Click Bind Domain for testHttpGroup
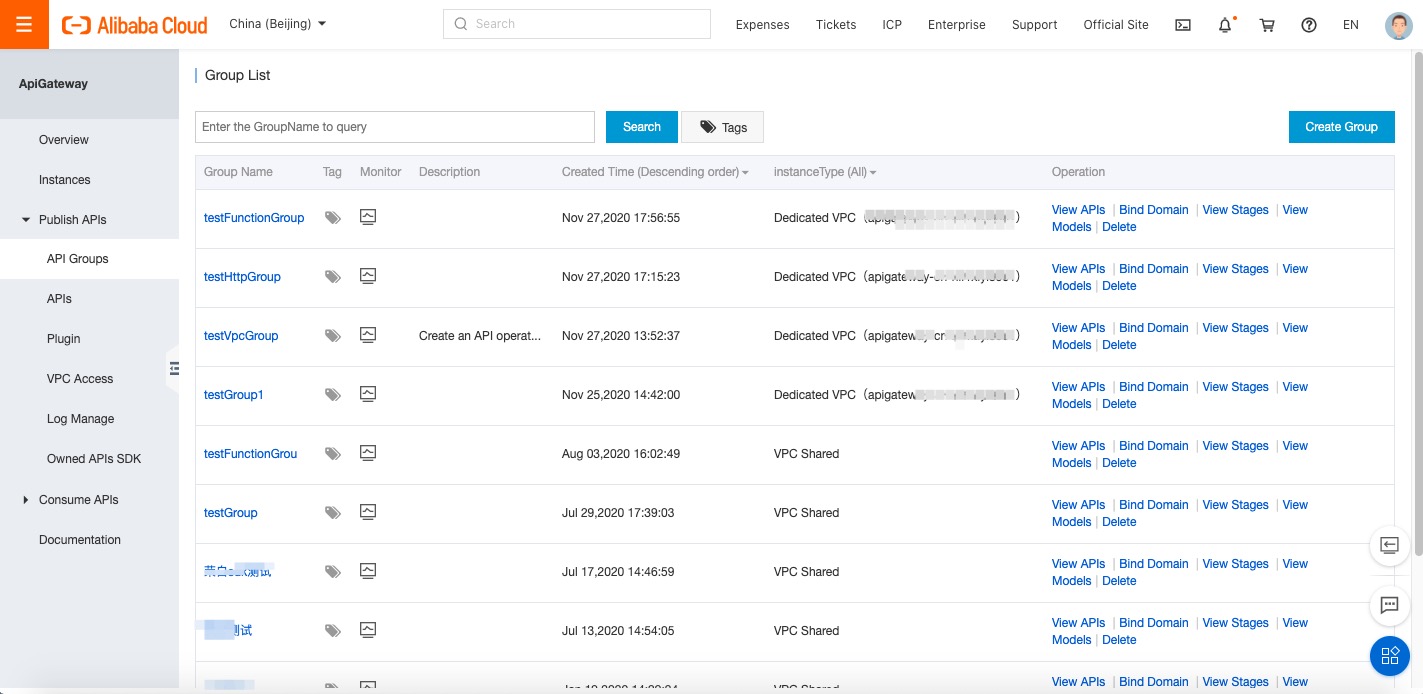The height and width of the screenshot is (694, 1423). coord(1154,269)
